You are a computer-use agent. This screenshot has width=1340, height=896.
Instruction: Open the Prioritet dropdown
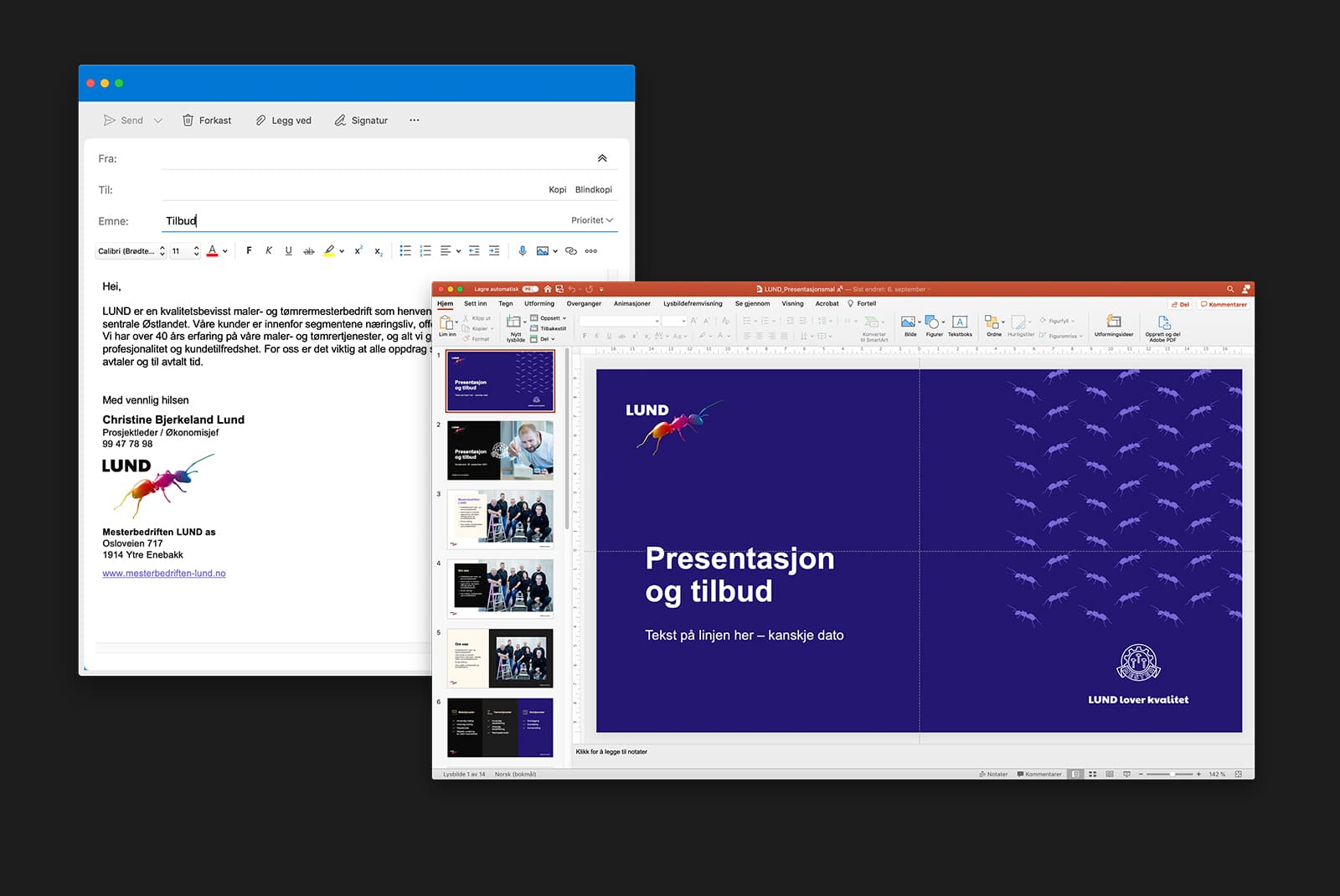(592, 220)
